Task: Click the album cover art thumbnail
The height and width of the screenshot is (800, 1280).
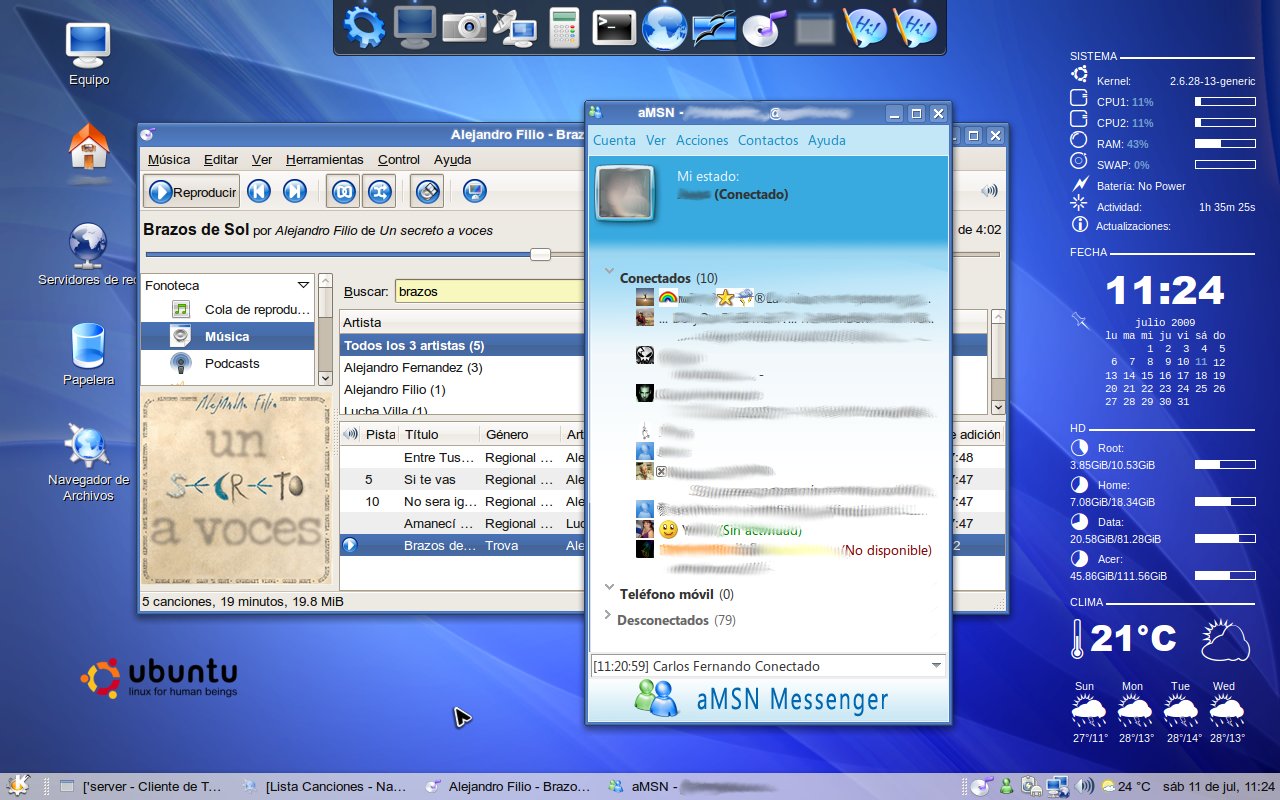Action: tap(236, 488)
